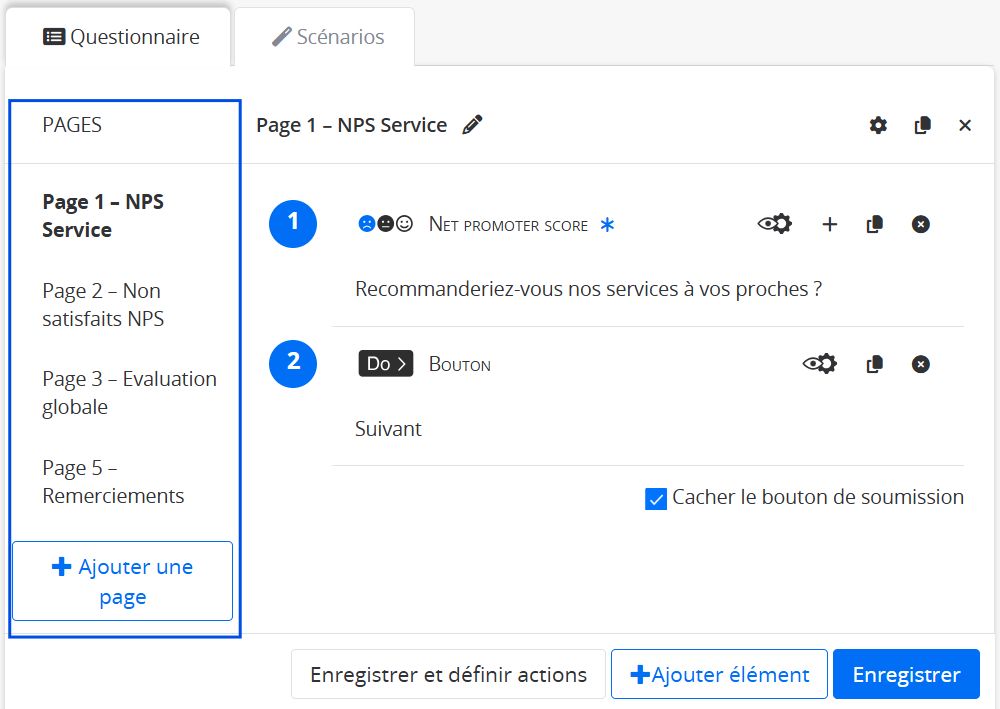This screenshot has width=1000, height=709.
Task: Click Ajouter élément button
Action: [719, 675]
